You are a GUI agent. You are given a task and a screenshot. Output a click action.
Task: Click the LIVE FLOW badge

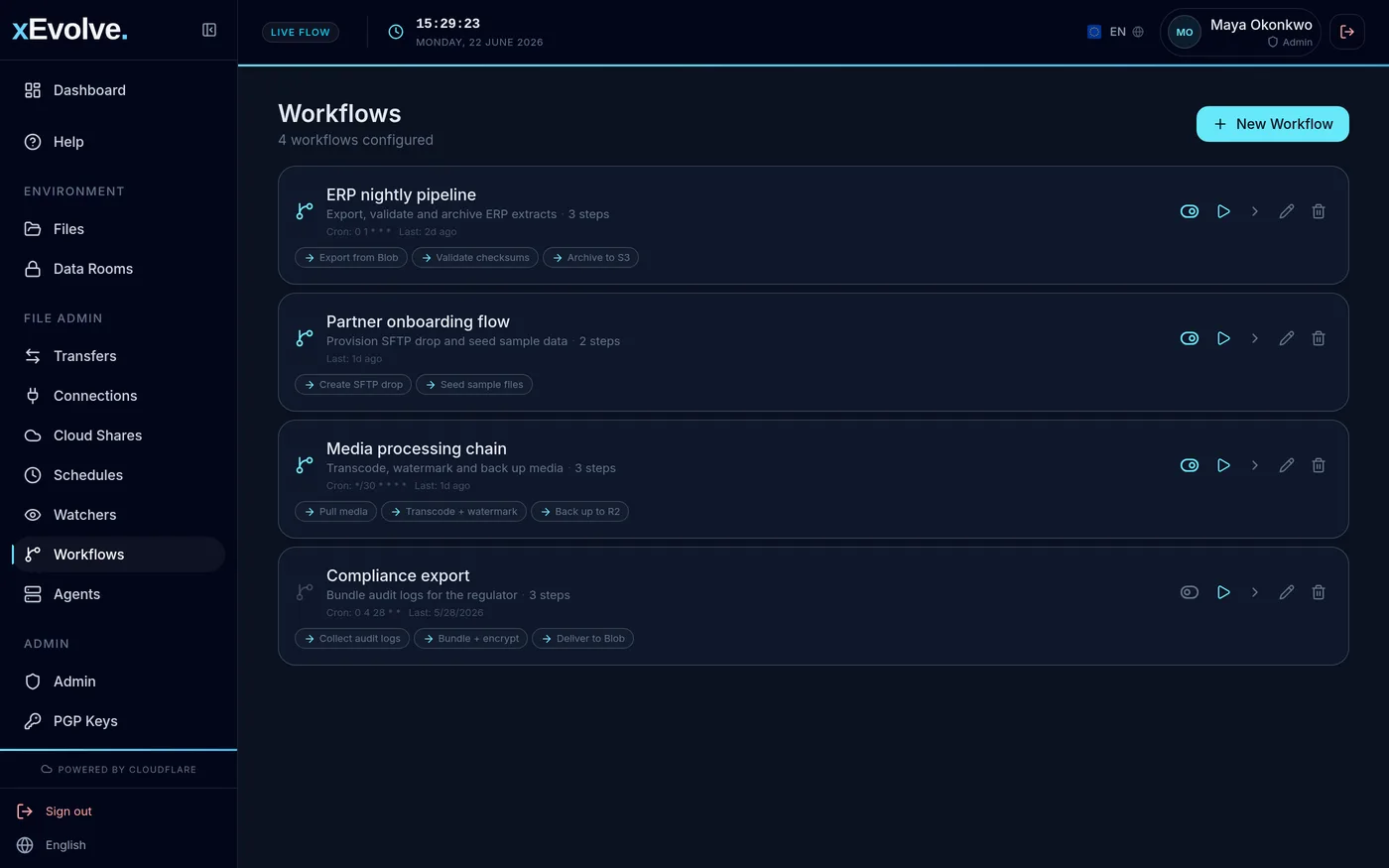tap(301, 32)
